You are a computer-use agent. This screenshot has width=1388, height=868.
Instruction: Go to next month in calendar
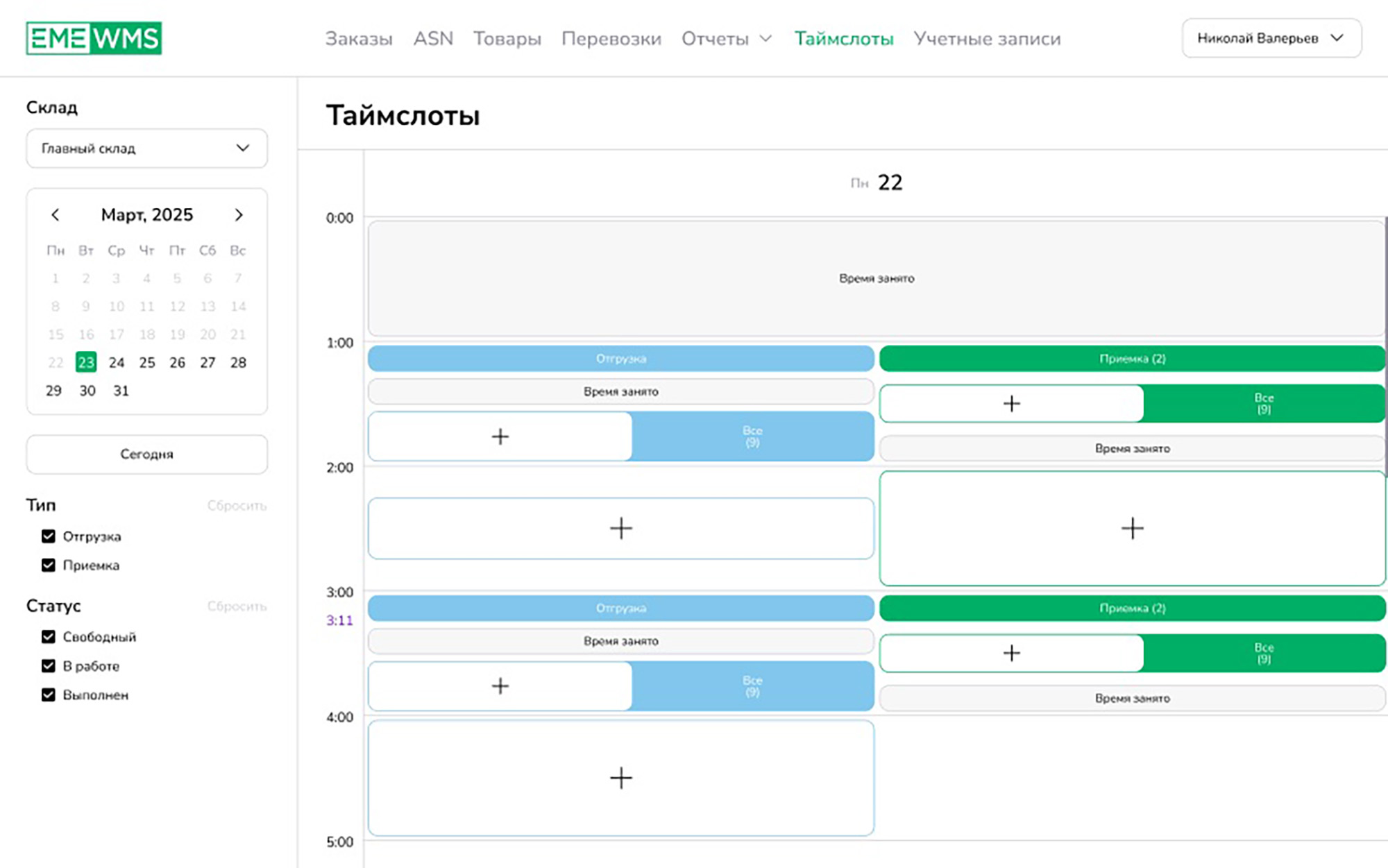point(239,215)
